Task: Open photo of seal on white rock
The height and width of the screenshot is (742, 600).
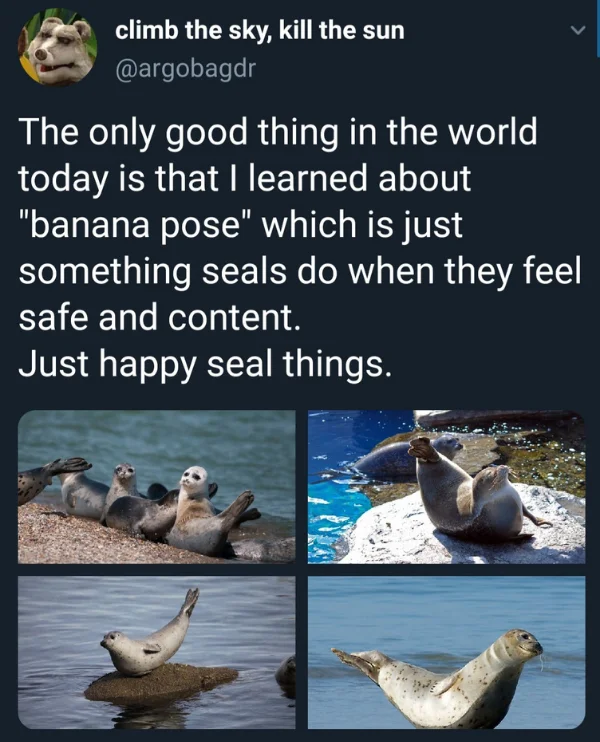Action: click(446, 486)
